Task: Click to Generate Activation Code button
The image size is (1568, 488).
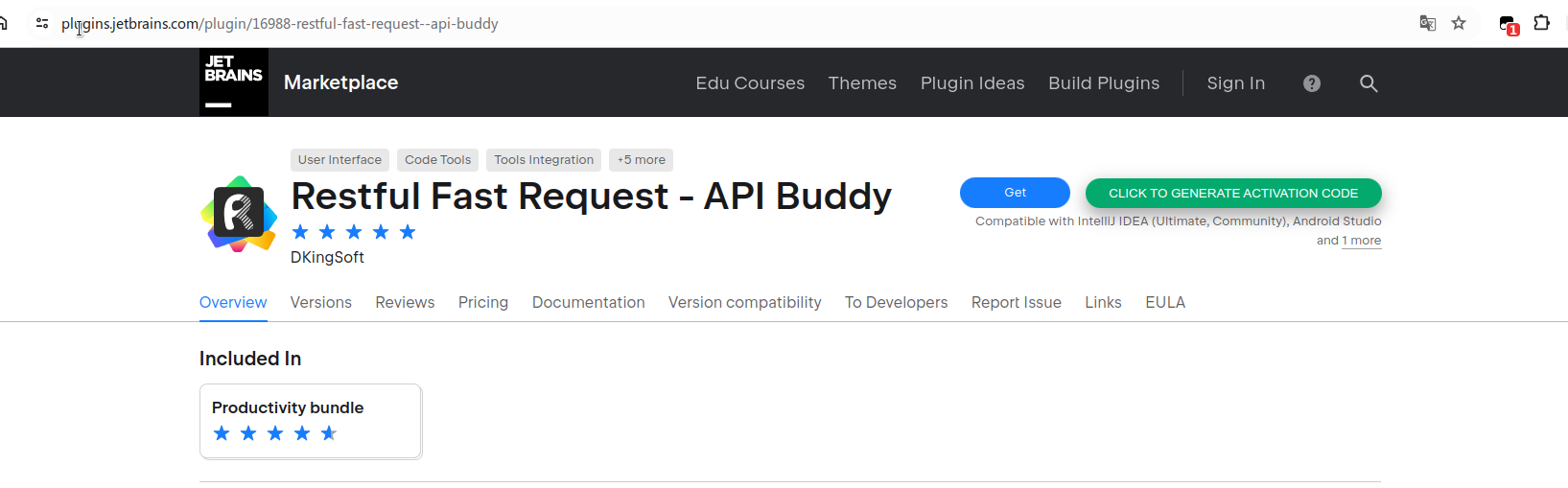Action: point(1233,193)
